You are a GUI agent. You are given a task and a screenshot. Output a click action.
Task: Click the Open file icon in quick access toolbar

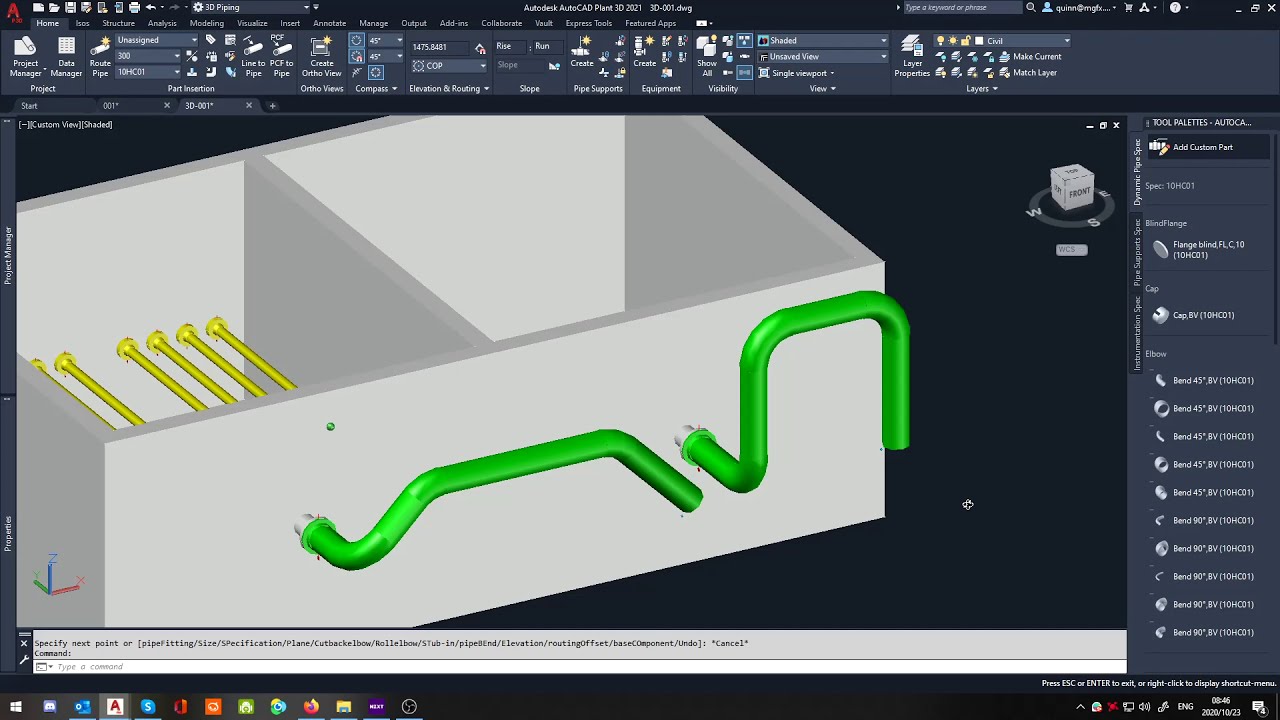(x=55, y=7)
